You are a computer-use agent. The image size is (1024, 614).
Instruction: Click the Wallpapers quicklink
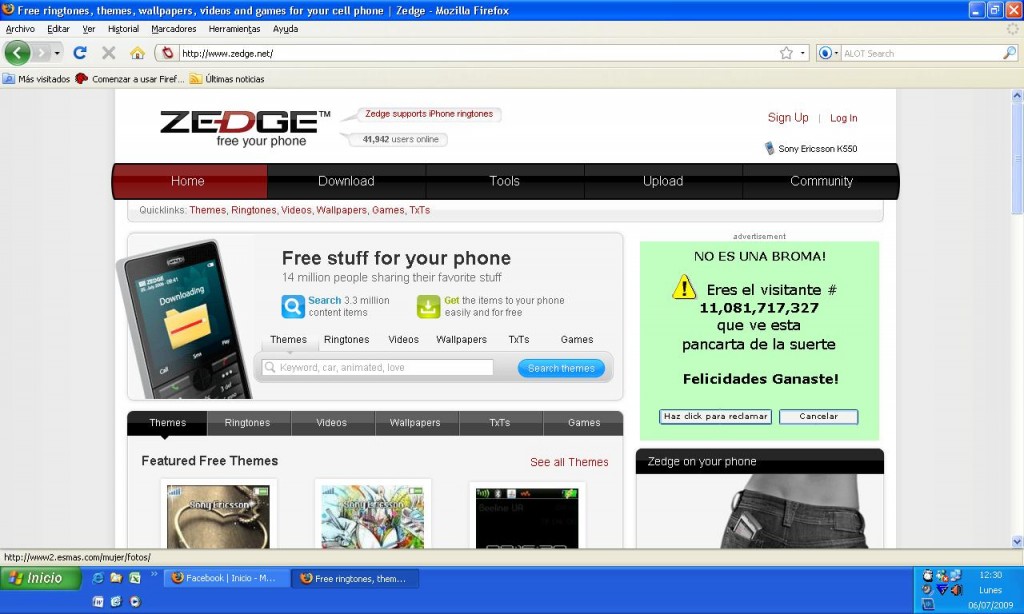(342, 210)
